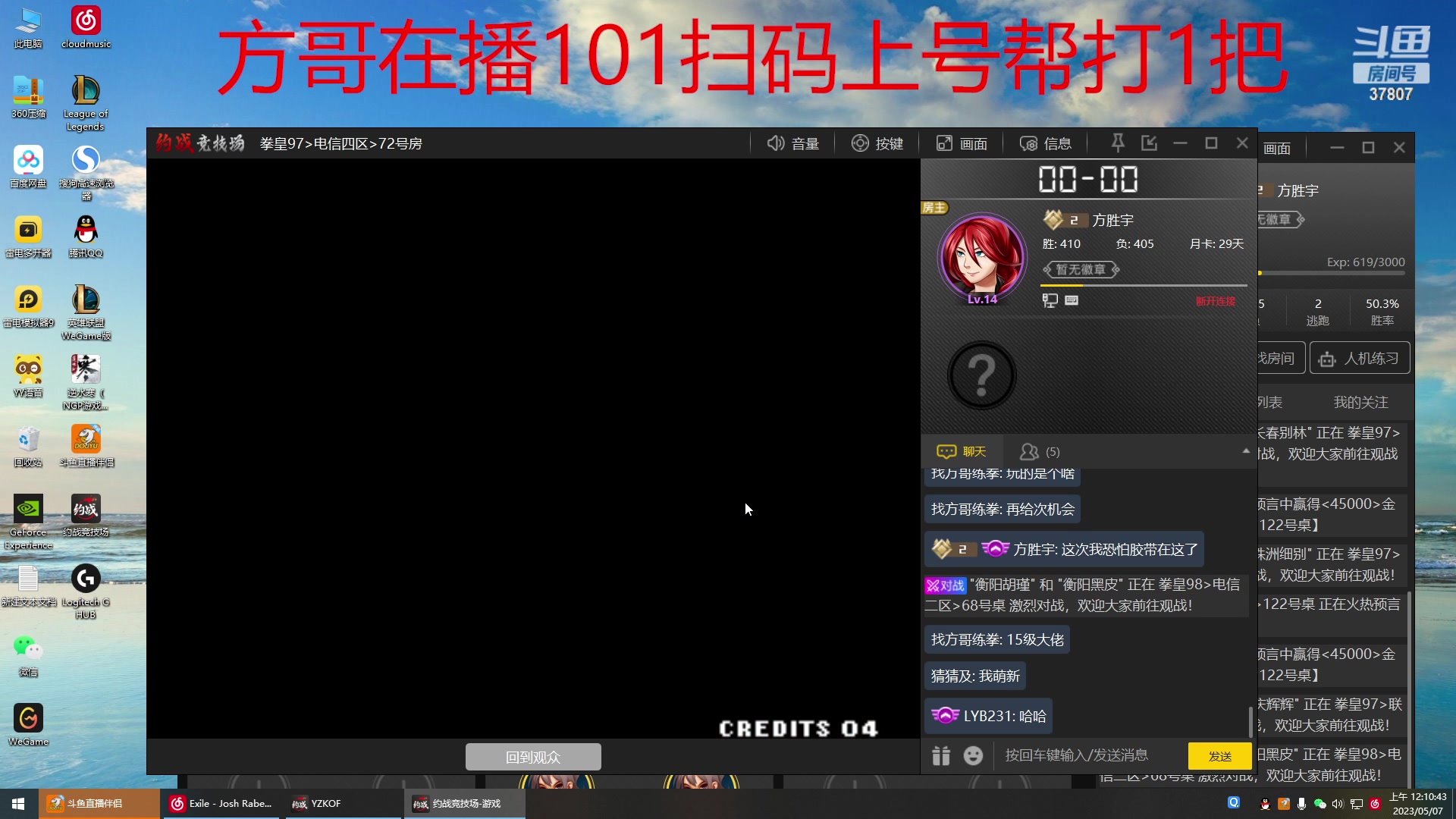Click the keyboard icon under profile
This screenshot has width=1456, height=819.
point(1072,300)
